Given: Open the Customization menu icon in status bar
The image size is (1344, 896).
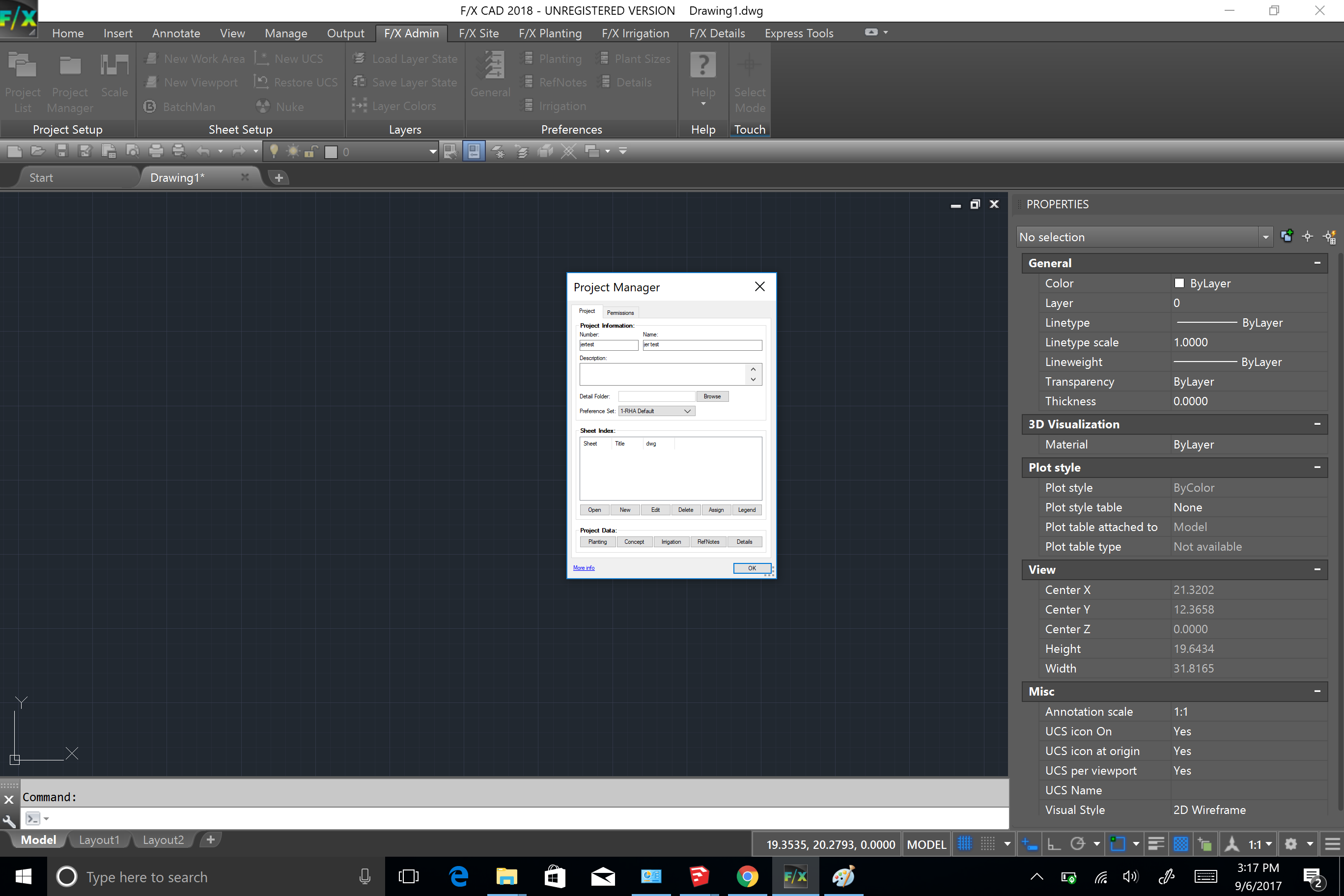Looking at the screenshot, I should pyautogui.click(x=1332, y=844).
